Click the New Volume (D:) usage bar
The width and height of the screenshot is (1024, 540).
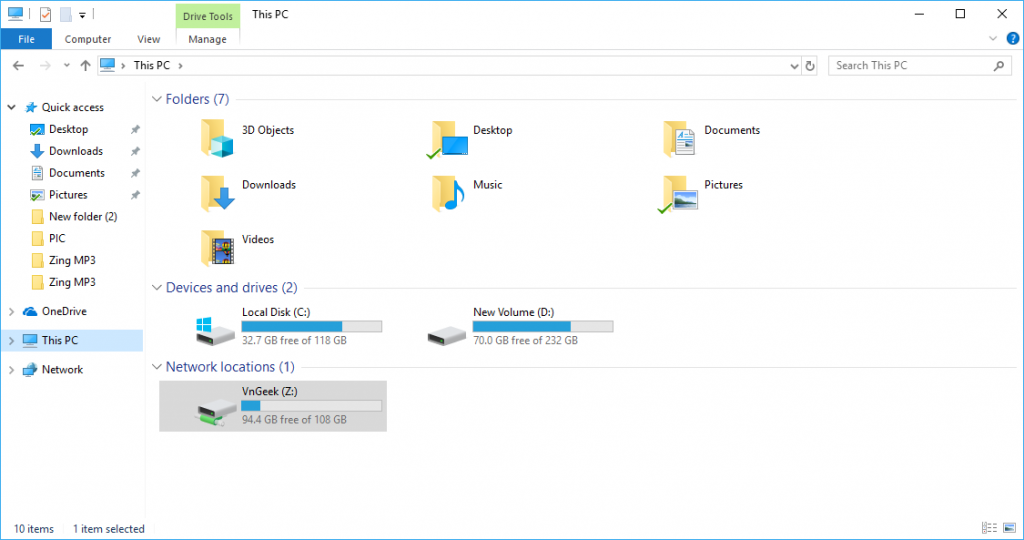[x=543, y=326]
